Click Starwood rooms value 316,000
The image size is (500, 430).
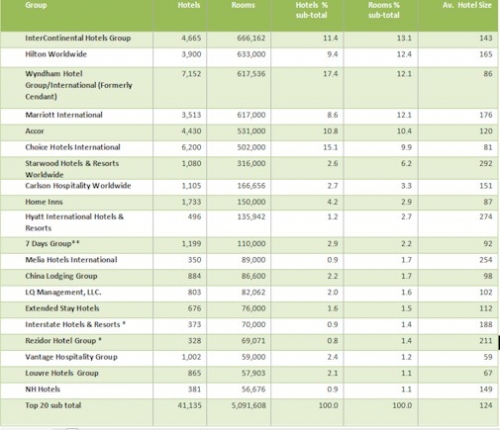pyautogui.click(x=251, y=163)
